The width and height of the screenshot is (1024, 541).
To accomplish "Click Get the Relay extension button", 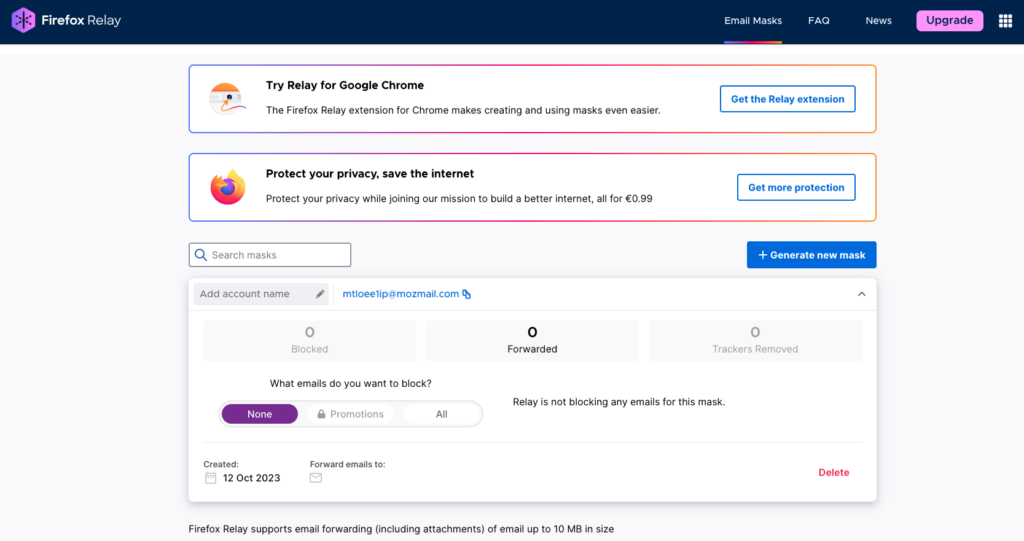I will [787, 99].
